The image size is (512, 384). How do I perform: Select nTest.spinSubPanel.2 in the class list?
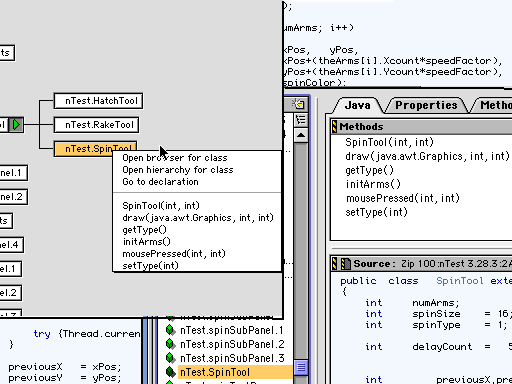[x=232, y=344]
